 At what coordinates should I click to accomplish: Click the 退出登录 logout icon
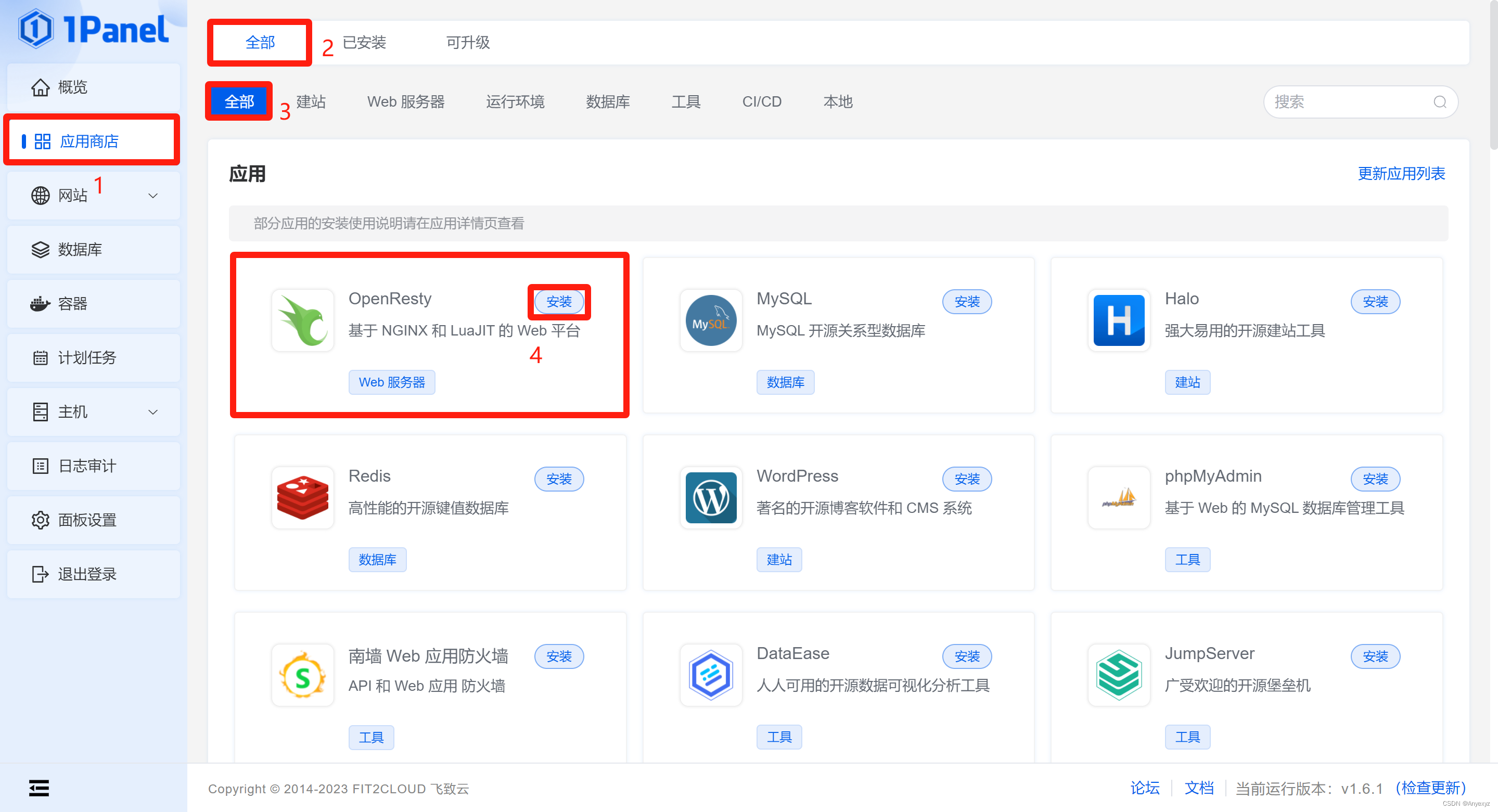tap(40, 574)
